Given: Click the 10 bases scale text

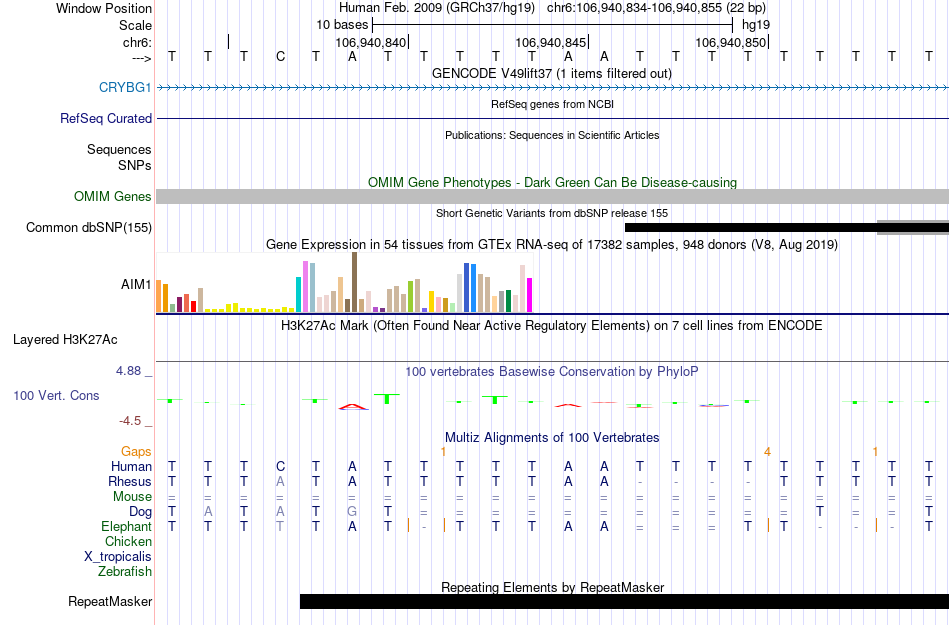Looking at the screenshot, I should point(342,25).
